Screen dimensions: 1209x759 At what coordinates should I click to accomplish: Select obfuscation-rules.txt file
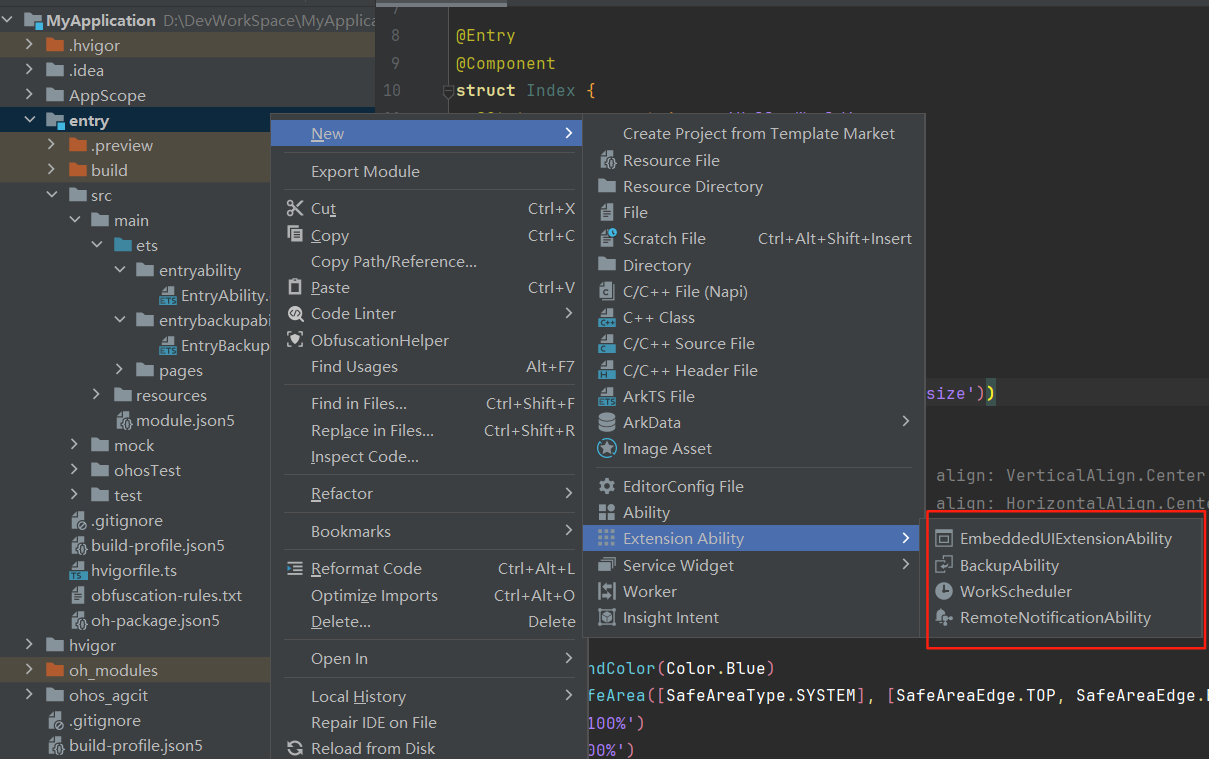click(166, 595)
